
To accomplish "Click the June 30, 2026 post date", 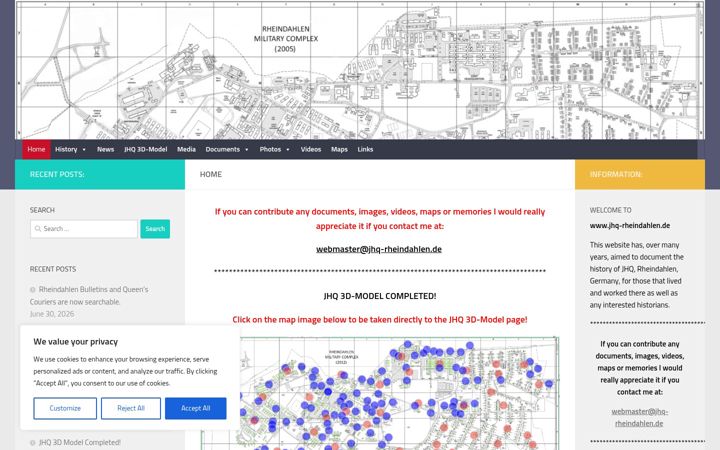I will 52,314.
